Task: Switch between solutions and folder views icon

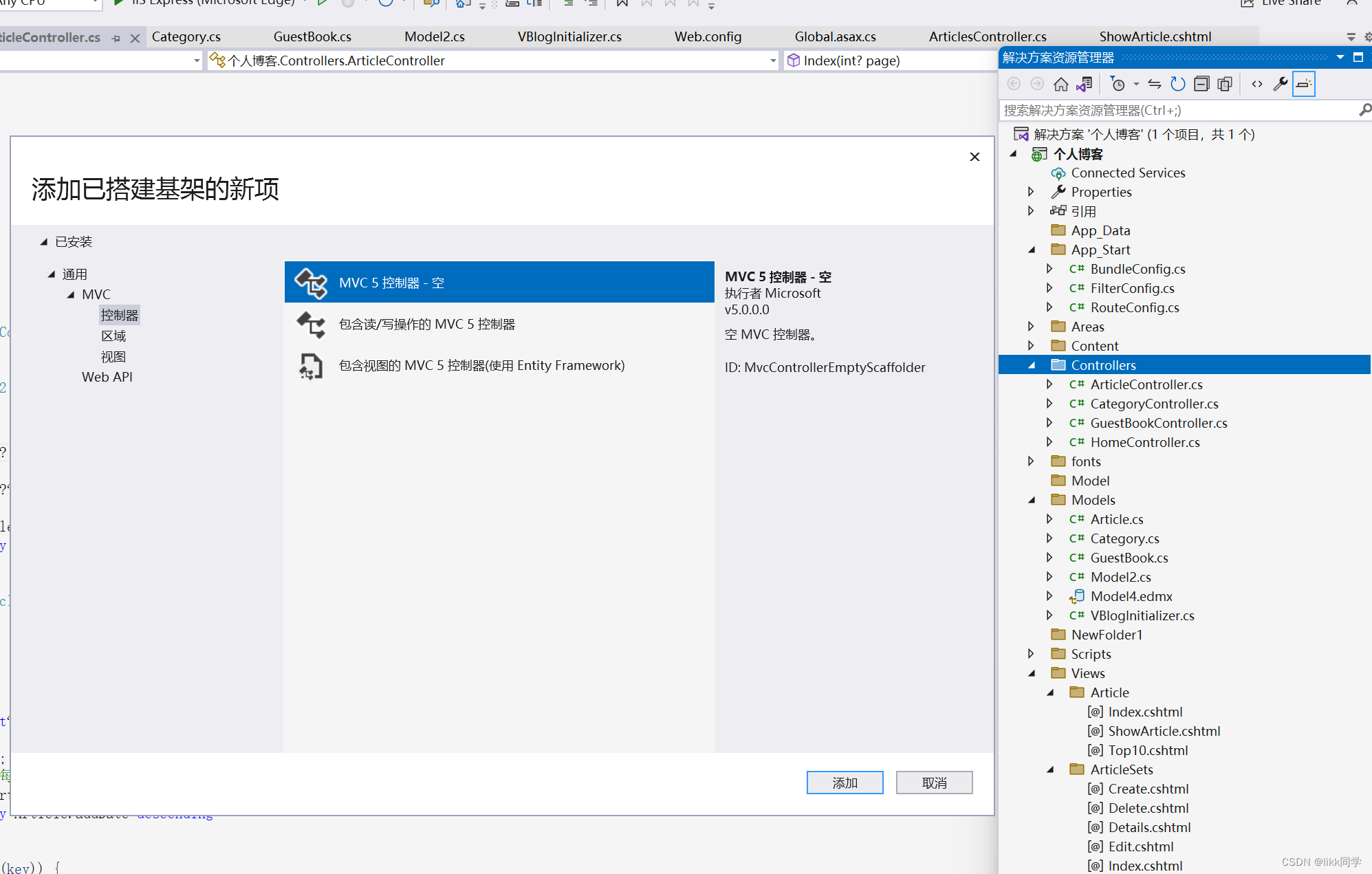Action: click(x=1085, y=84)
